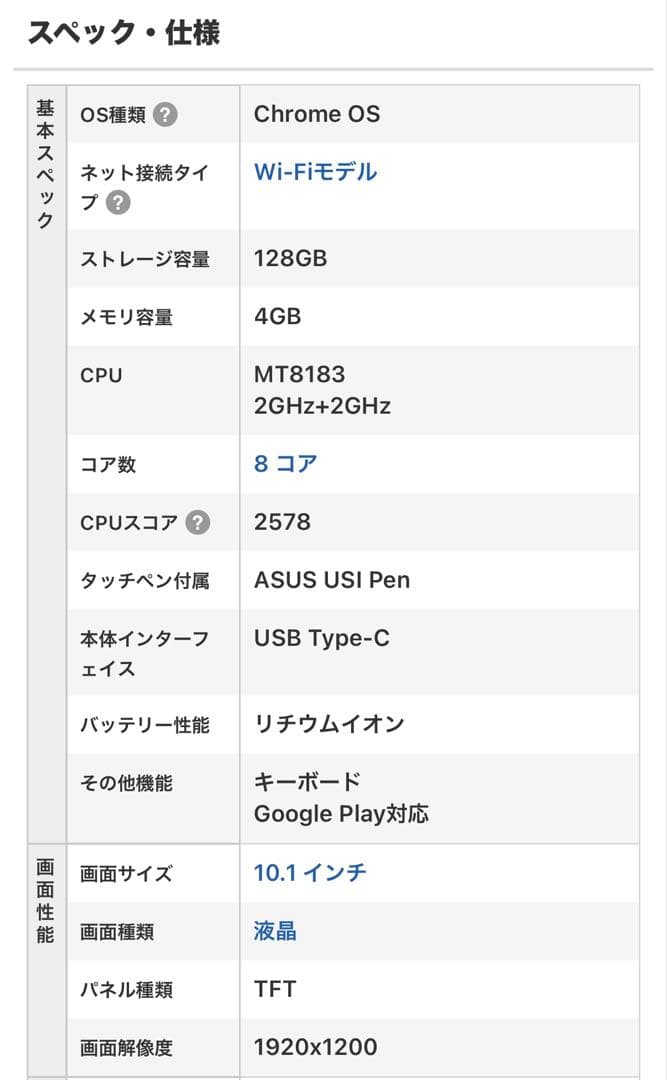This screenshot has height=1080, width=667.
Task: Open the 10.1 インチ screen size link
Action: 311,872
